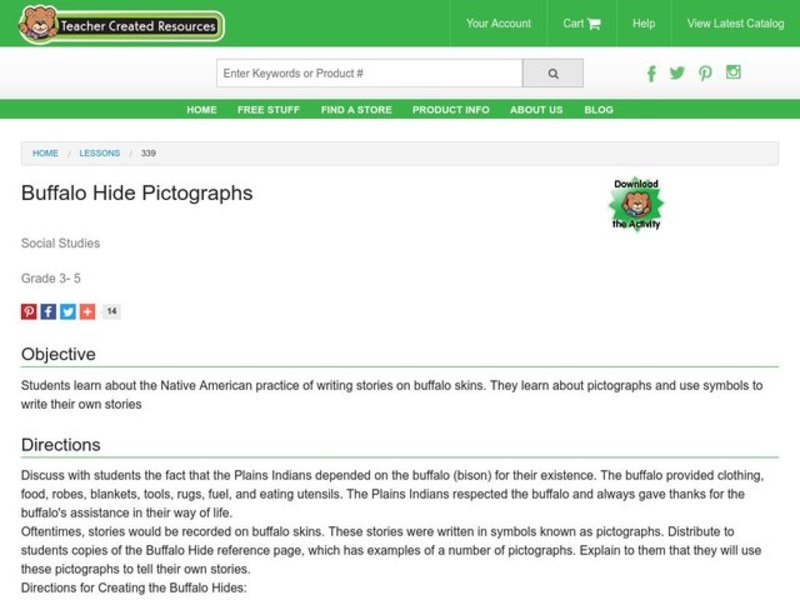Open Your Account page
The image size is (800, 600).
[x=499, y=23]
